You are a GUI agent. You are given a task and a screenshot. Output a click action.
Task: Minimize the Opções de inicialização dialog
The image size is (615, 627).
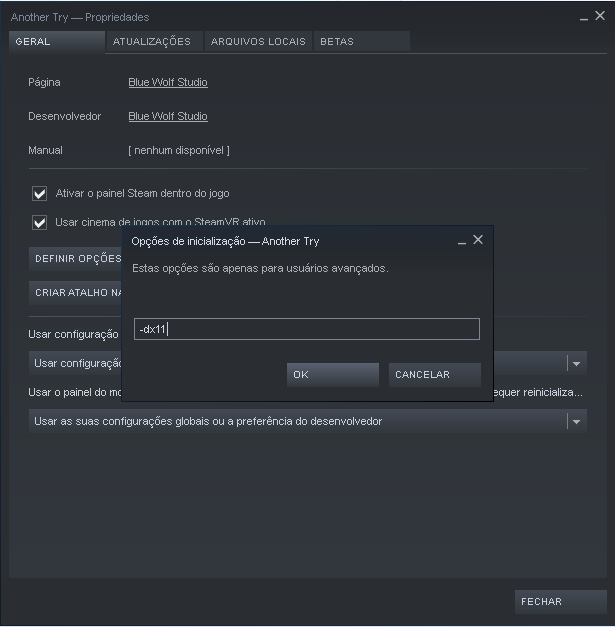click(462, 241)
